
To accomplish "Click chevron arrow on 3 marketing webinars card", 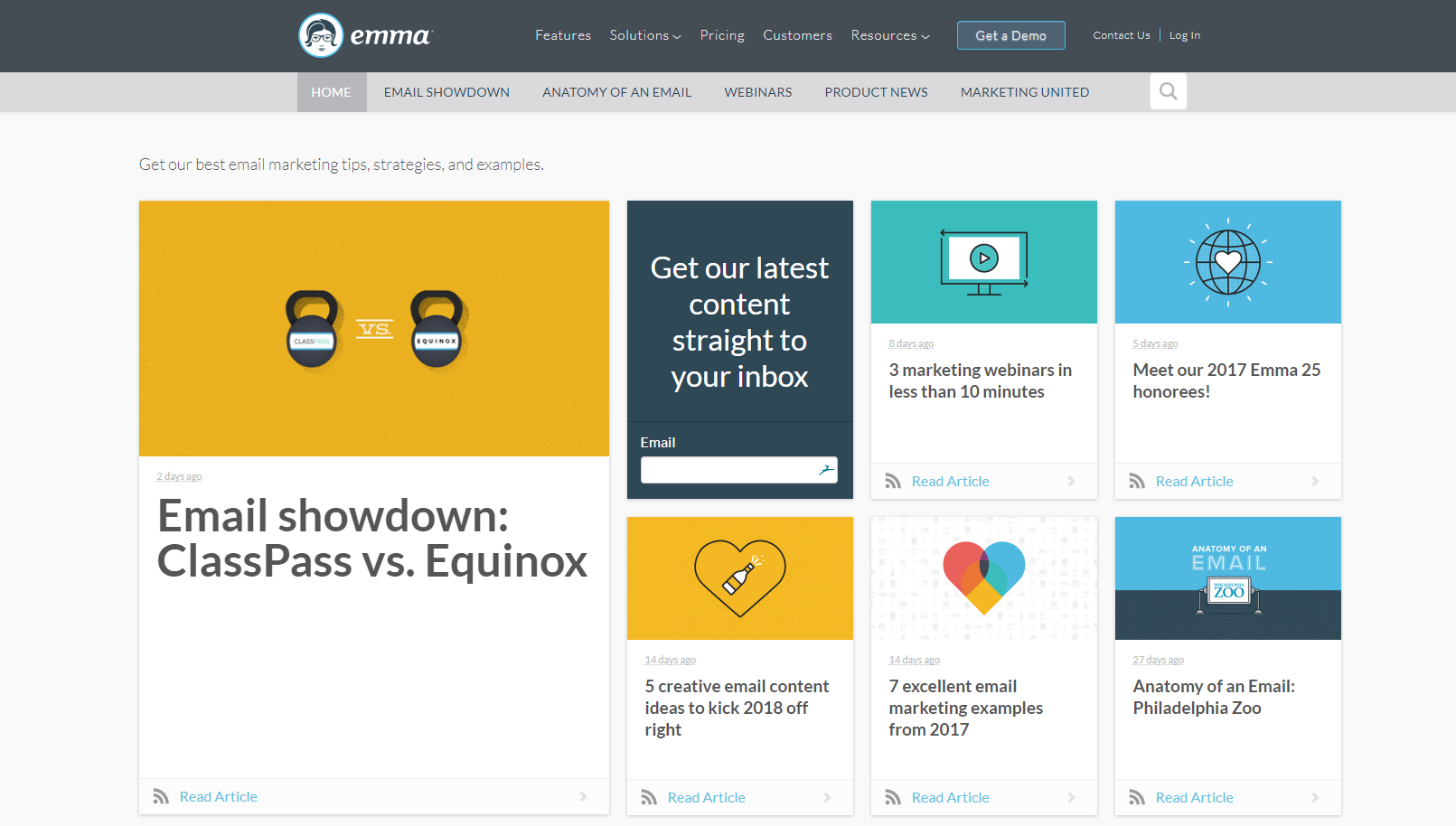I will click(x=1071, y=481).
